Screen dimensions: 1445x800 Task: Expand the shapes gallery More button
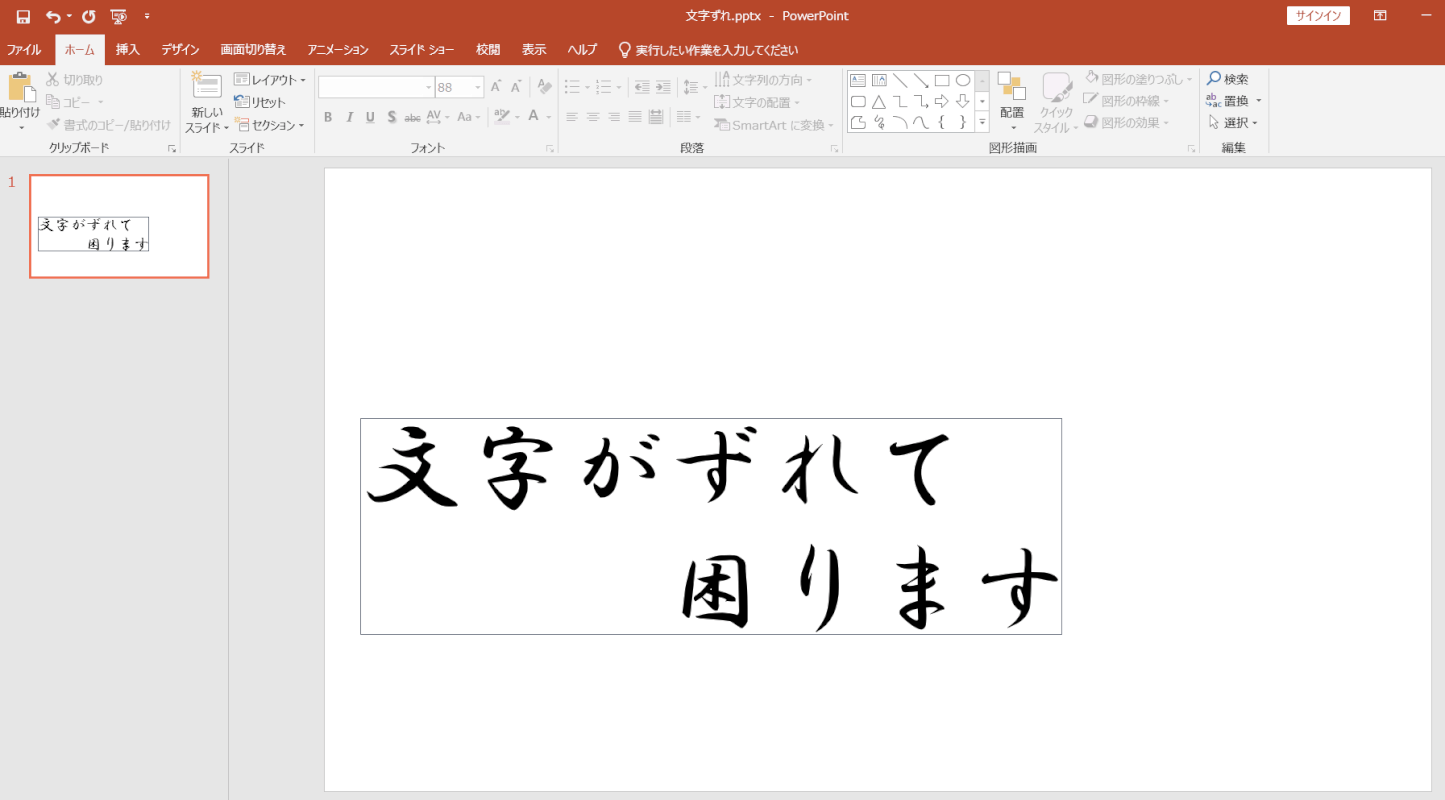[982, 122]
